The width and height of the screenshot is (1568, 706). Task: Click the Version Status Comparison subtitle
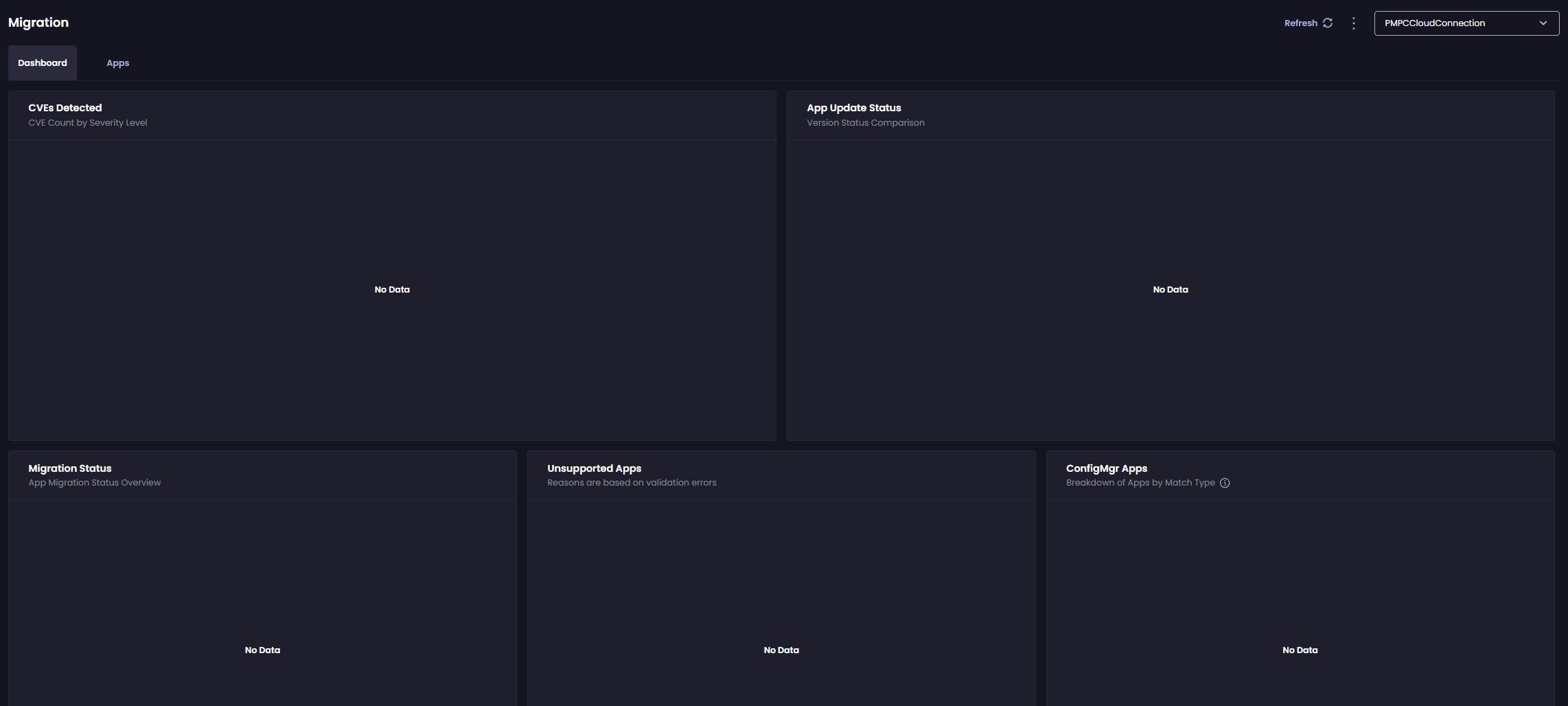coord(865,123)
